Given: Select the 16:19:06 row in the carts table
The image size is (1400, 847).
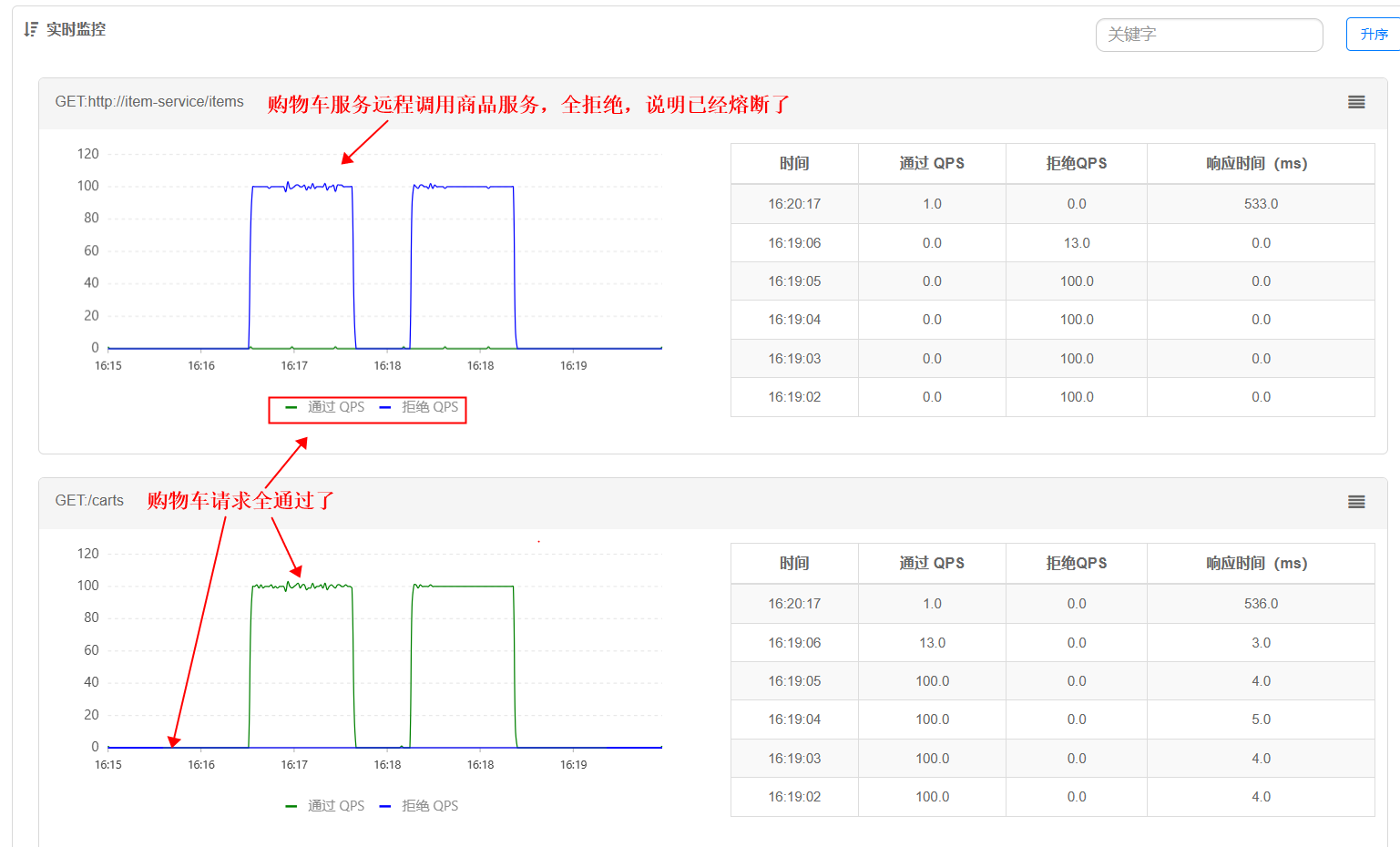Looking at the screenshot, I should tap(794, 643).
